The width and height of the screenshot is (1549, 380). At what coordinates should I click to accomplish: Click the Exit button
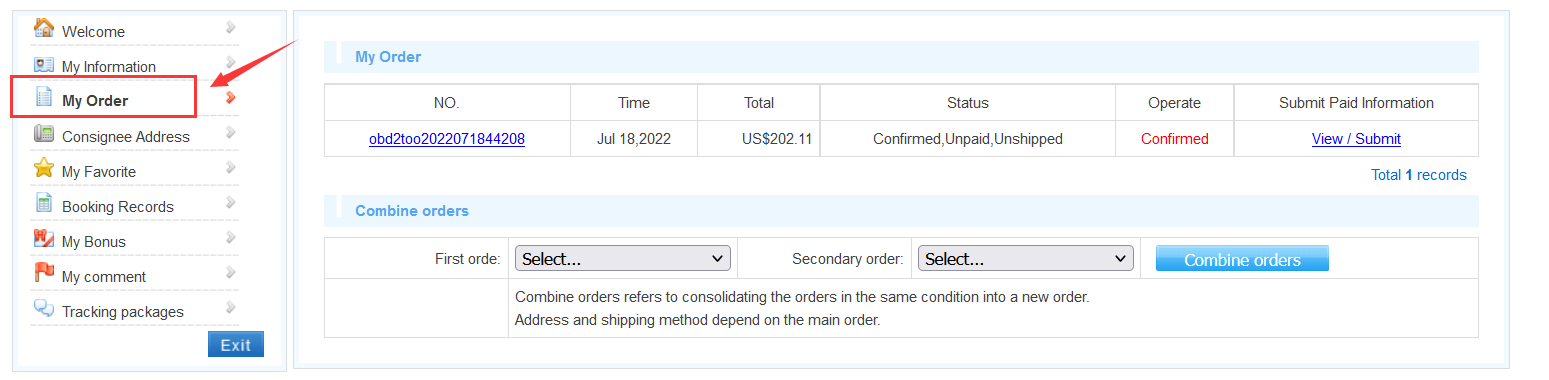click(x=236, y=344)
